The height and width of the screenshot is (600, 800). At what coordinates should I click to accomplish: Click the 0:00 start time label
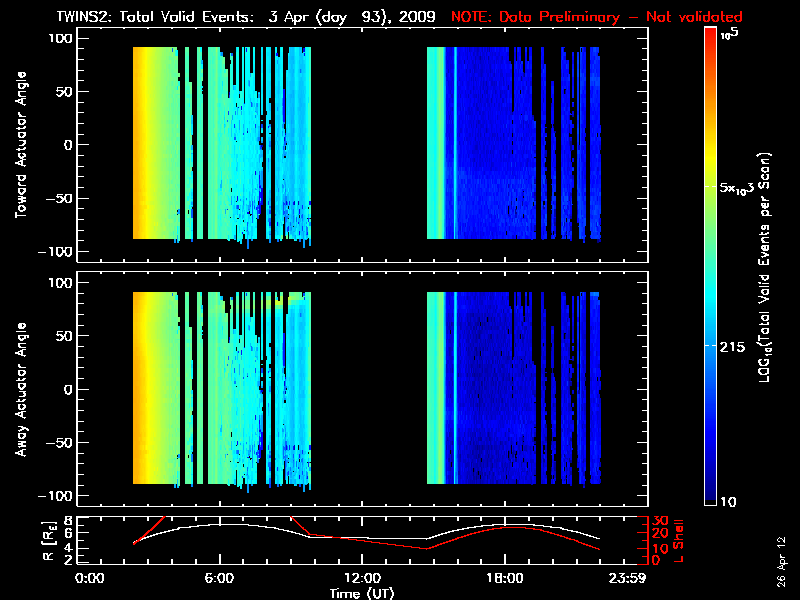[x=90, y=579]
